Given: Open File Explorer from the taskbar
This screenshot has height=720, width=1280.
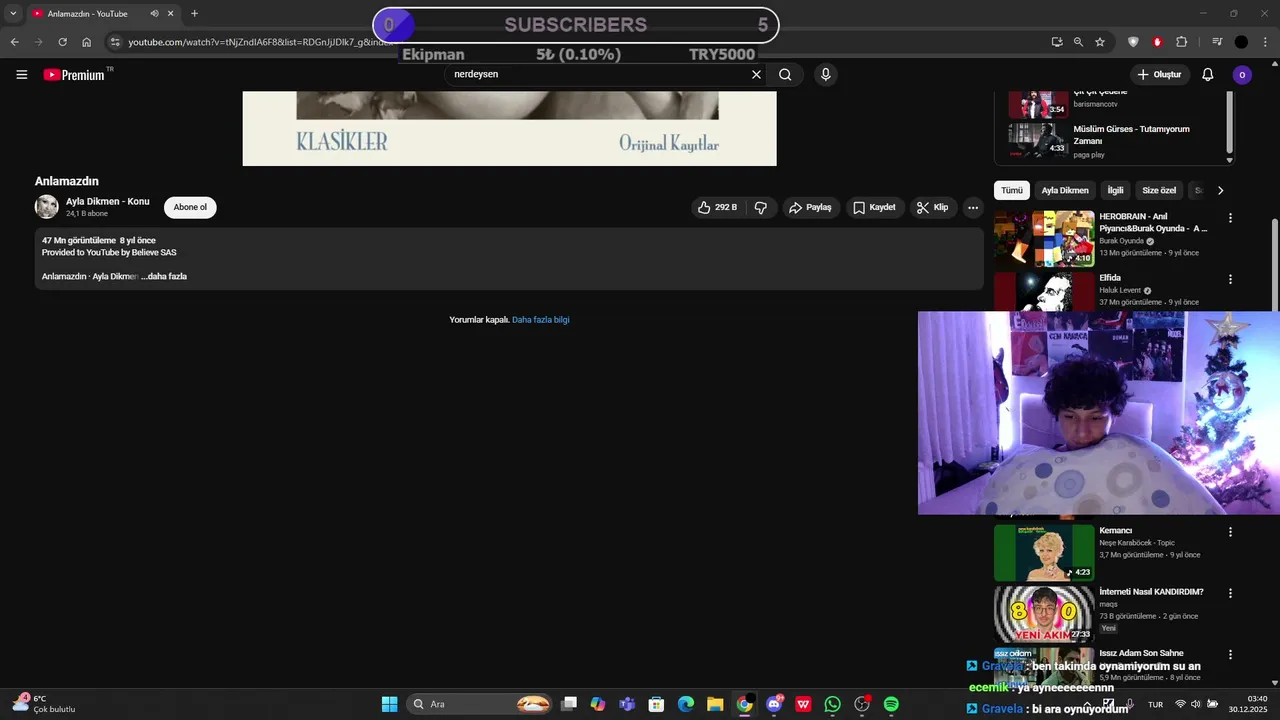Looking at the screenshot, I should coord(715,704).
